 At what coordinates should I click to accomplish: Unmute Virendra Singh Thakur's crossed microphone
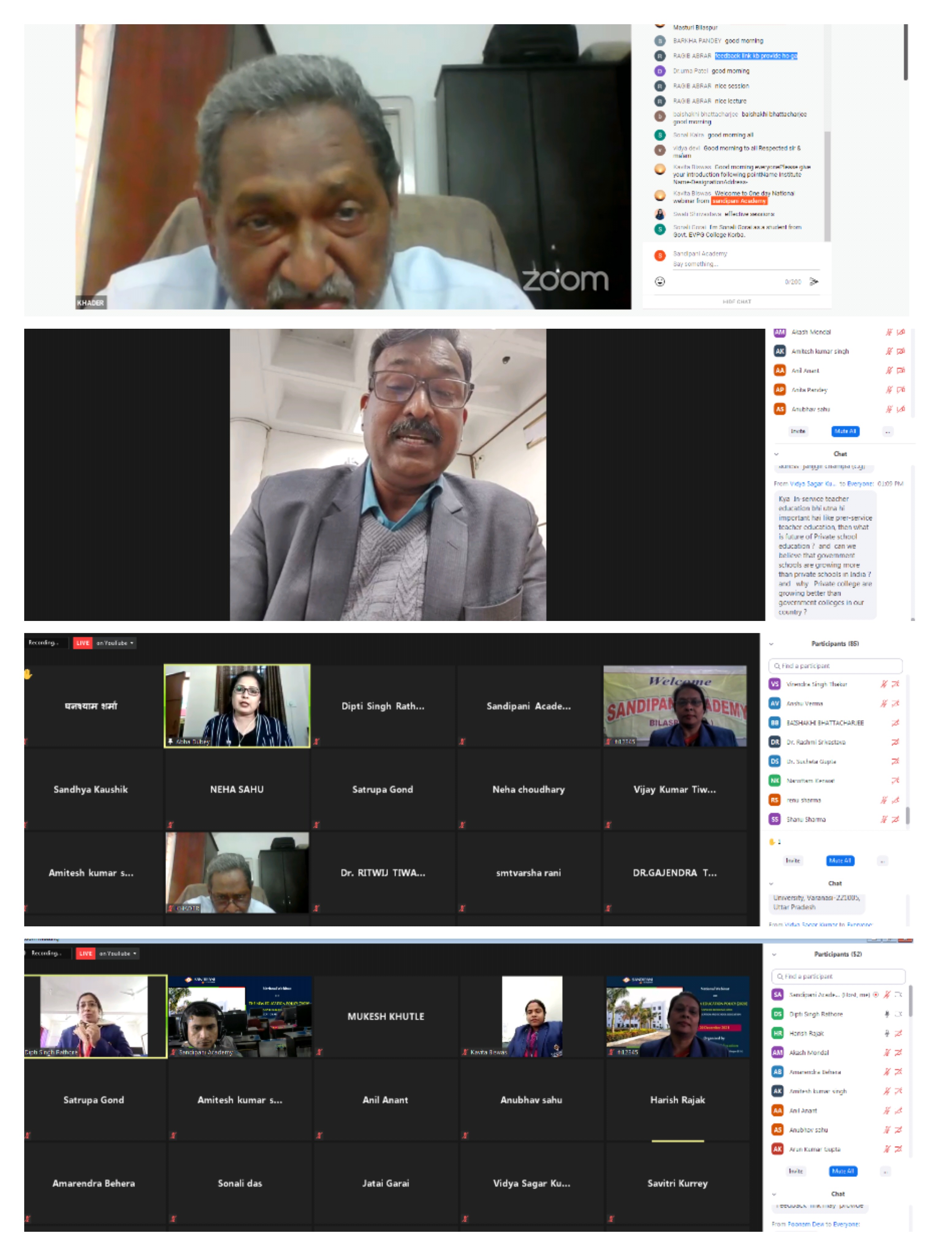pyautogui.click(x=884, y=684)
